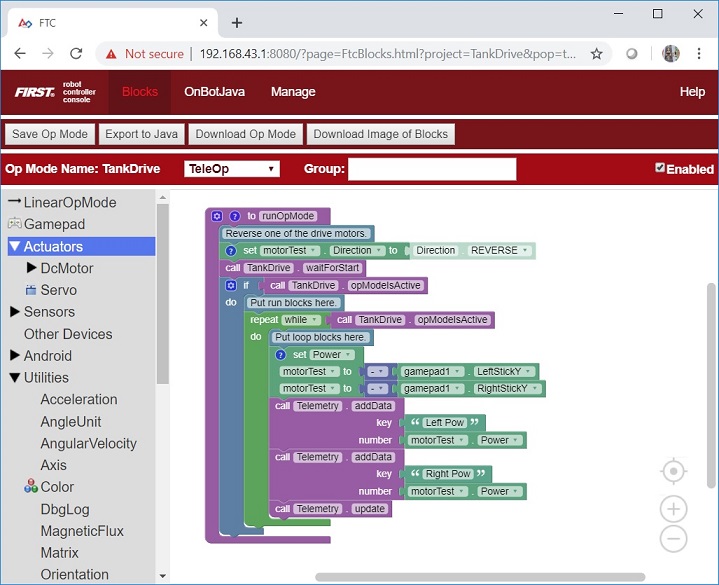Open the TeleOp op mode type dropdown

[x=232, y=169]
